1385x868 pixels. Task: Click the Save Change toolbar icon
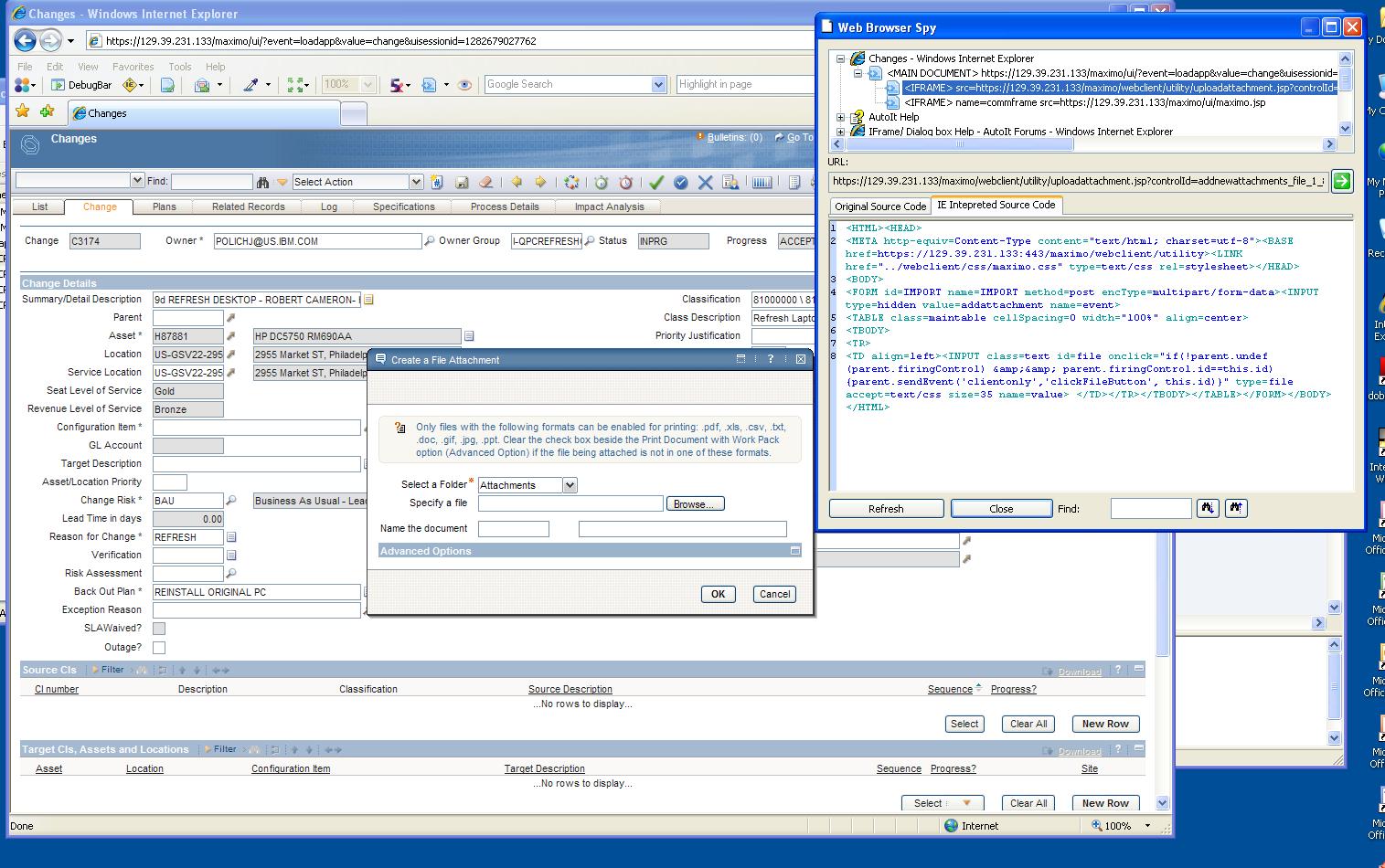point(462,182)
